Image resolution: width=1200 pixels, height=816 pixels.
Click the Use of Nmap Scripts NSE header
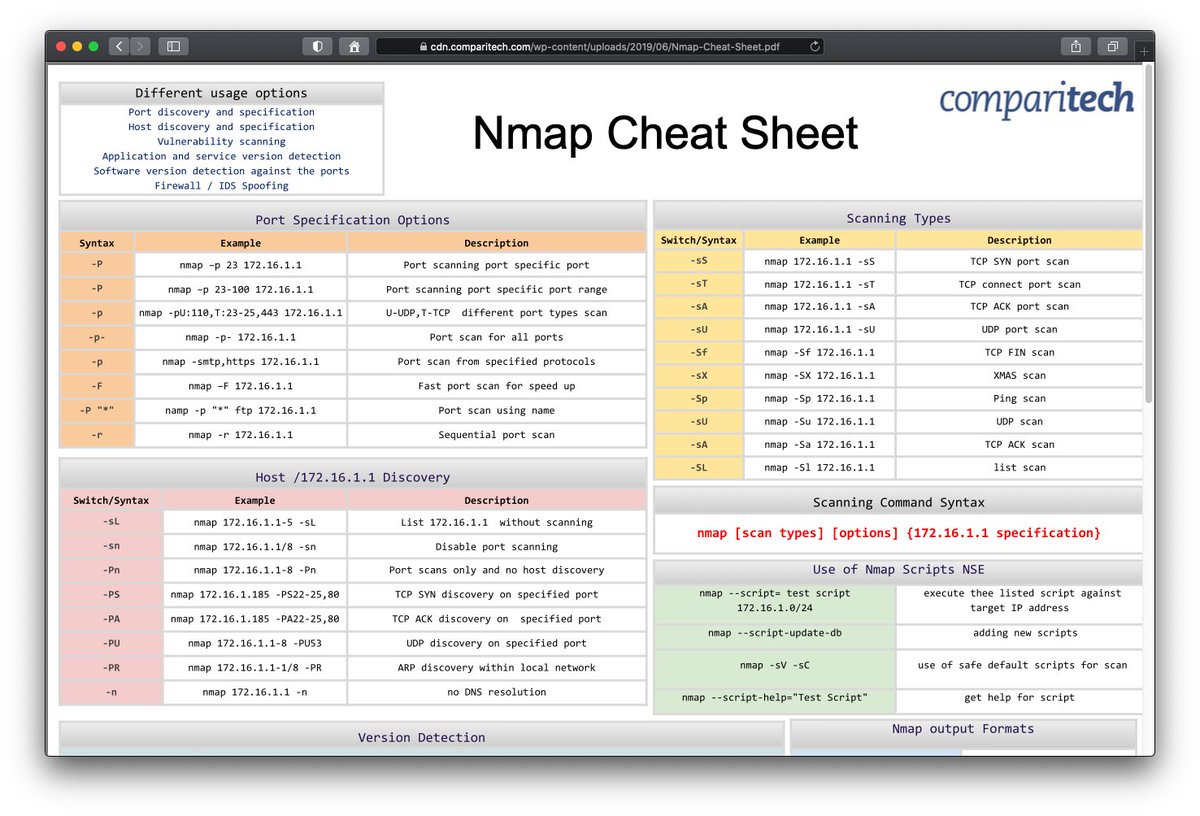pos(898,570)
